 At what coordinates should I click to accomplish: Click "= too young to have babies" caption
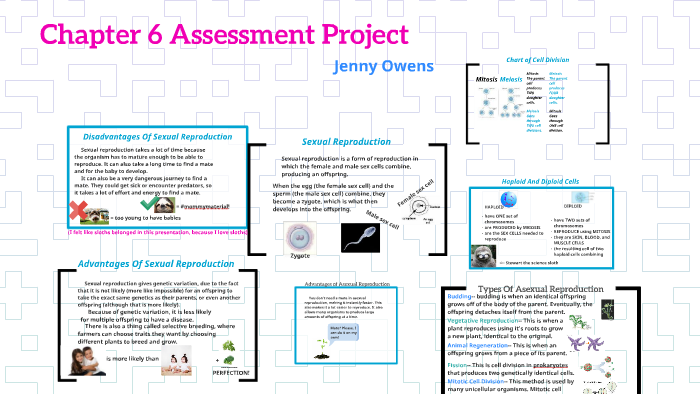coord(146,218)
